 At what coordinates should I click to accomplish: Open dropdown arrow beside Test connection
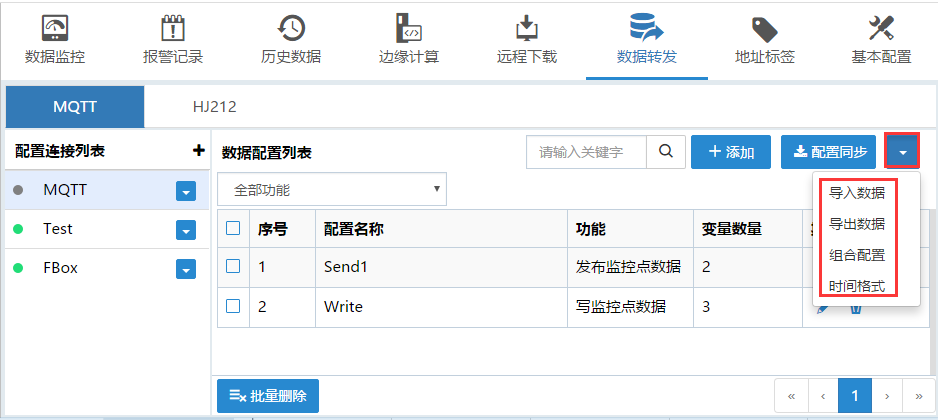(x=185, y=230)
